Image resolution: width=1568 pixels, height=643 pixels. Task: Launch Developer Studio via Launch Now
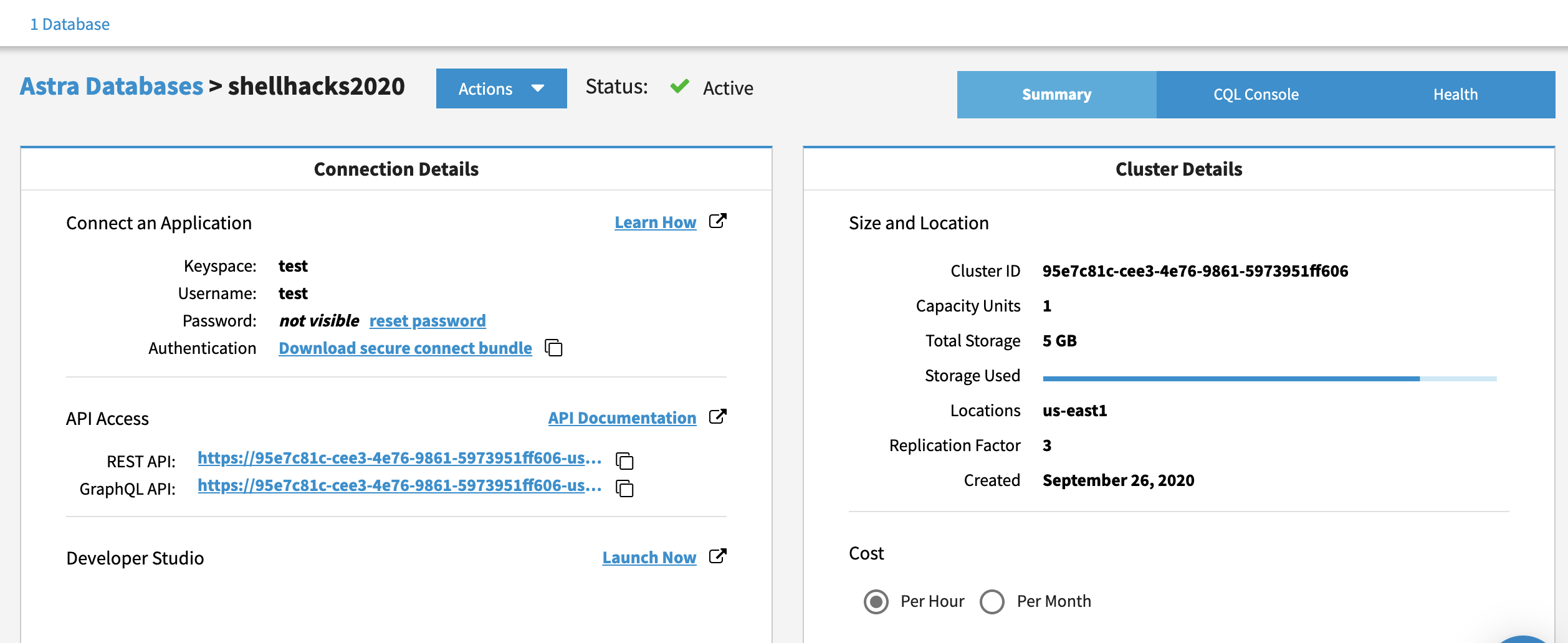[649, 558]
